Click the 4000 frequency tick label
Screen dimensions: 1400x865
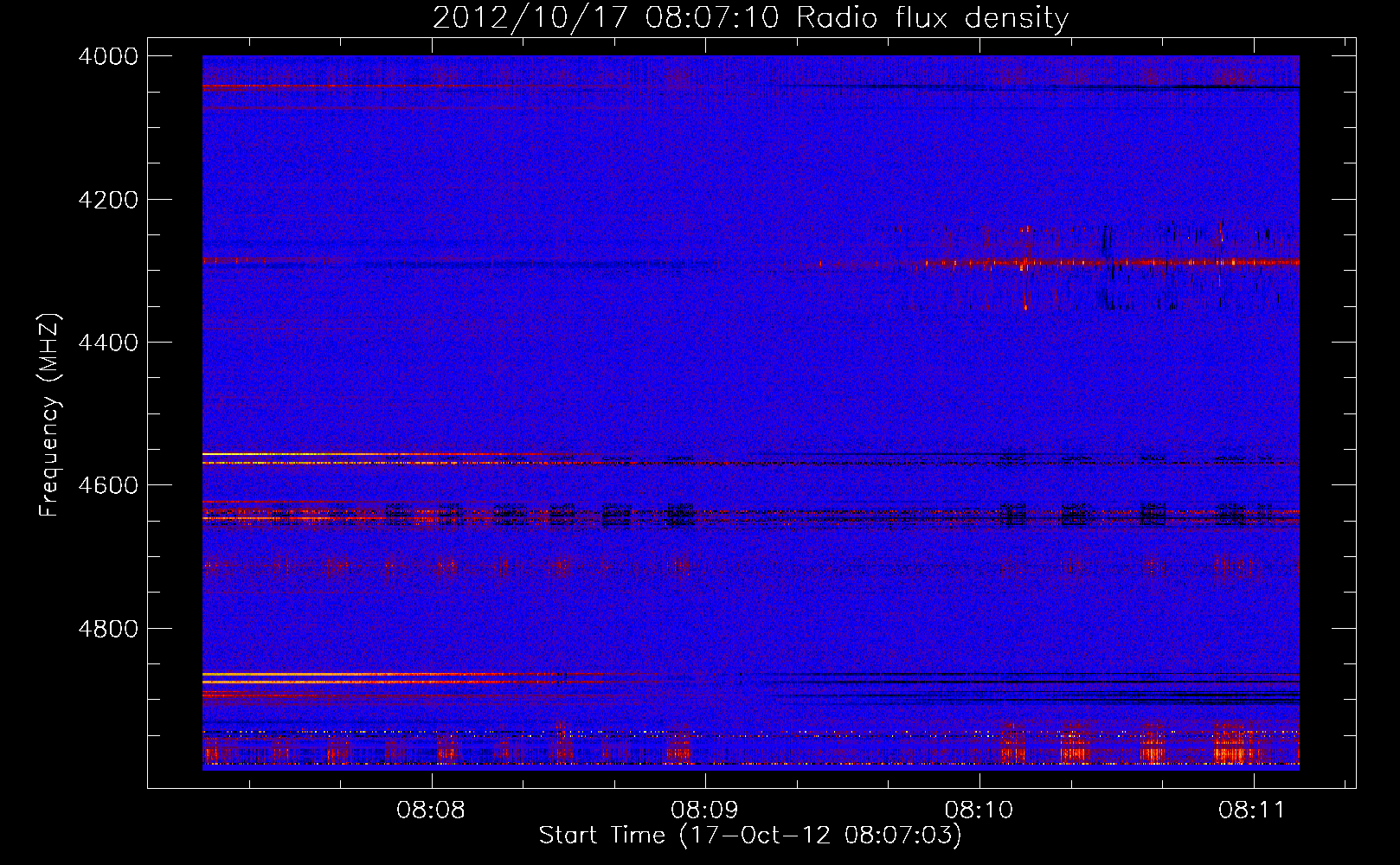click(x=108, y=56)
